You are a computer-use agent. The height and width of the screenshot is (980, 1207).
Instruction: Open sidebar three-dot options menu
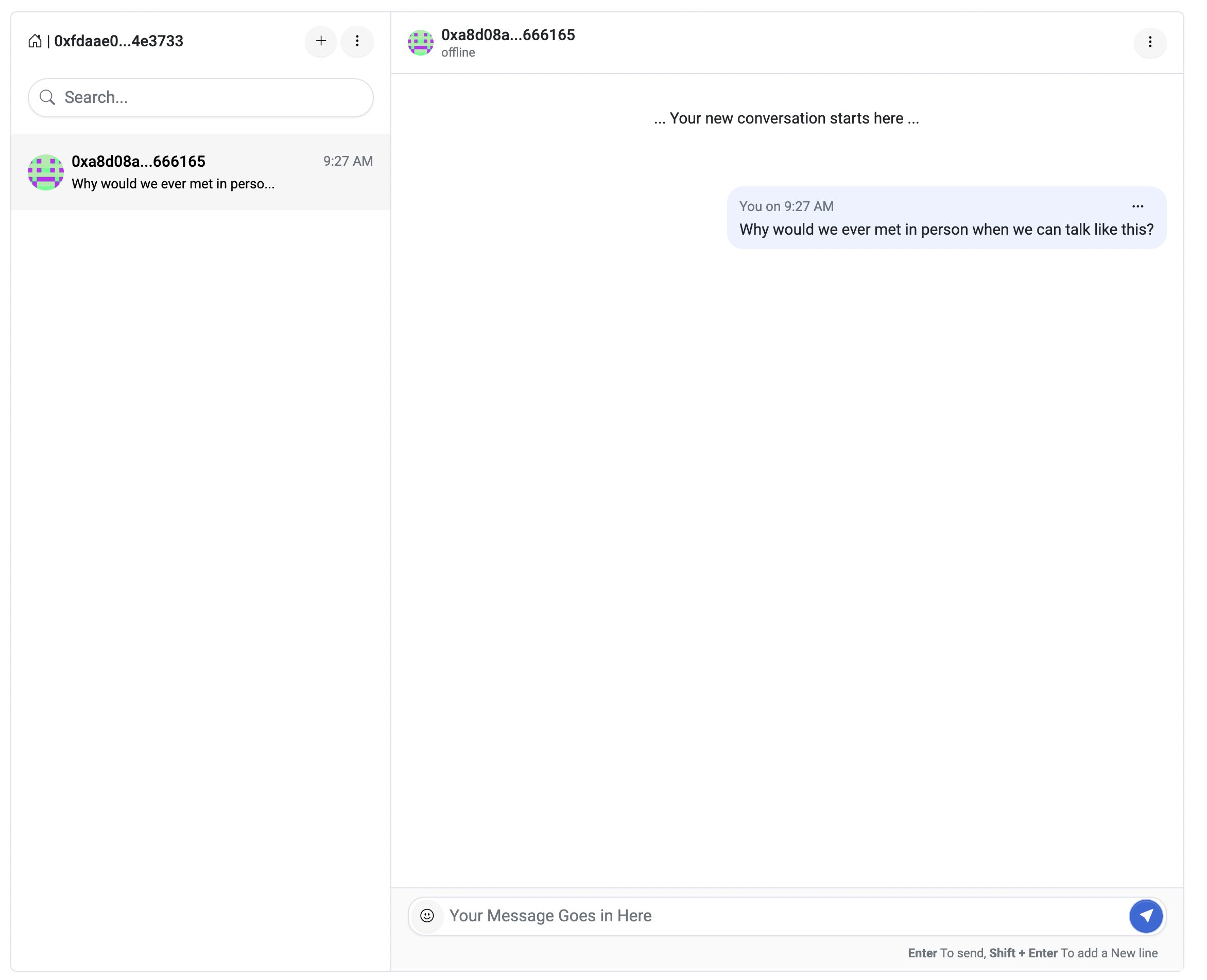[357, 41]
